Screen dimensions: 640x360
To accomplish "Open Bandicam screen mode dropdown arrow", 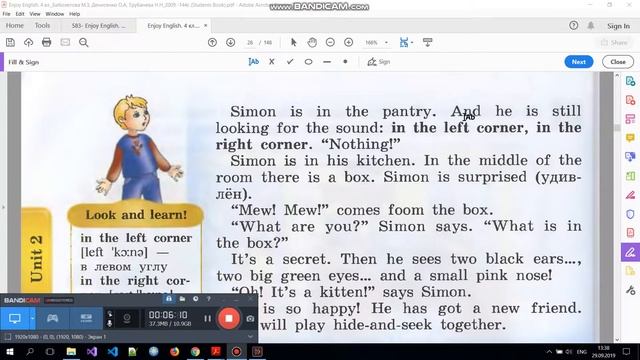I will 32,318.
